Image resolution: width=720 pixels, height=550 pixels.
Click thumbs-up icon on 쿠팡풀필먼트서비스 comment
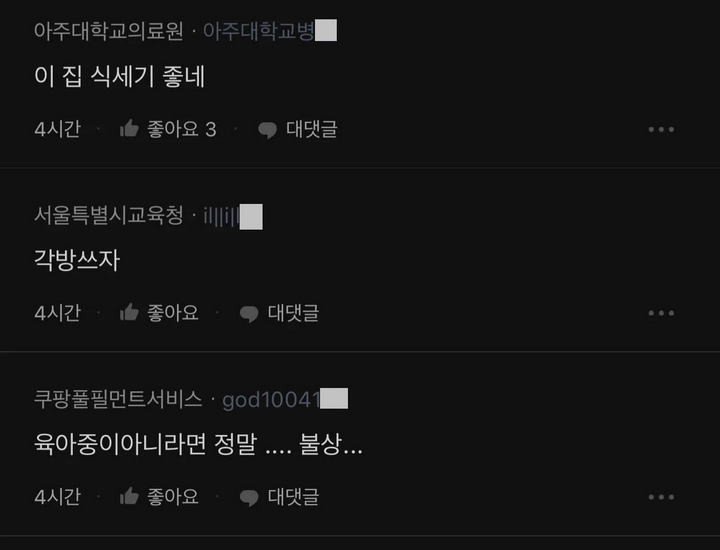tap(129, 496)
